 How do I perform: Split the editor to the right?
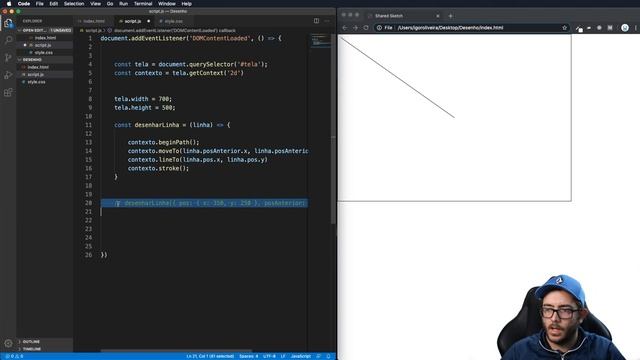click(x=316, y=21)
